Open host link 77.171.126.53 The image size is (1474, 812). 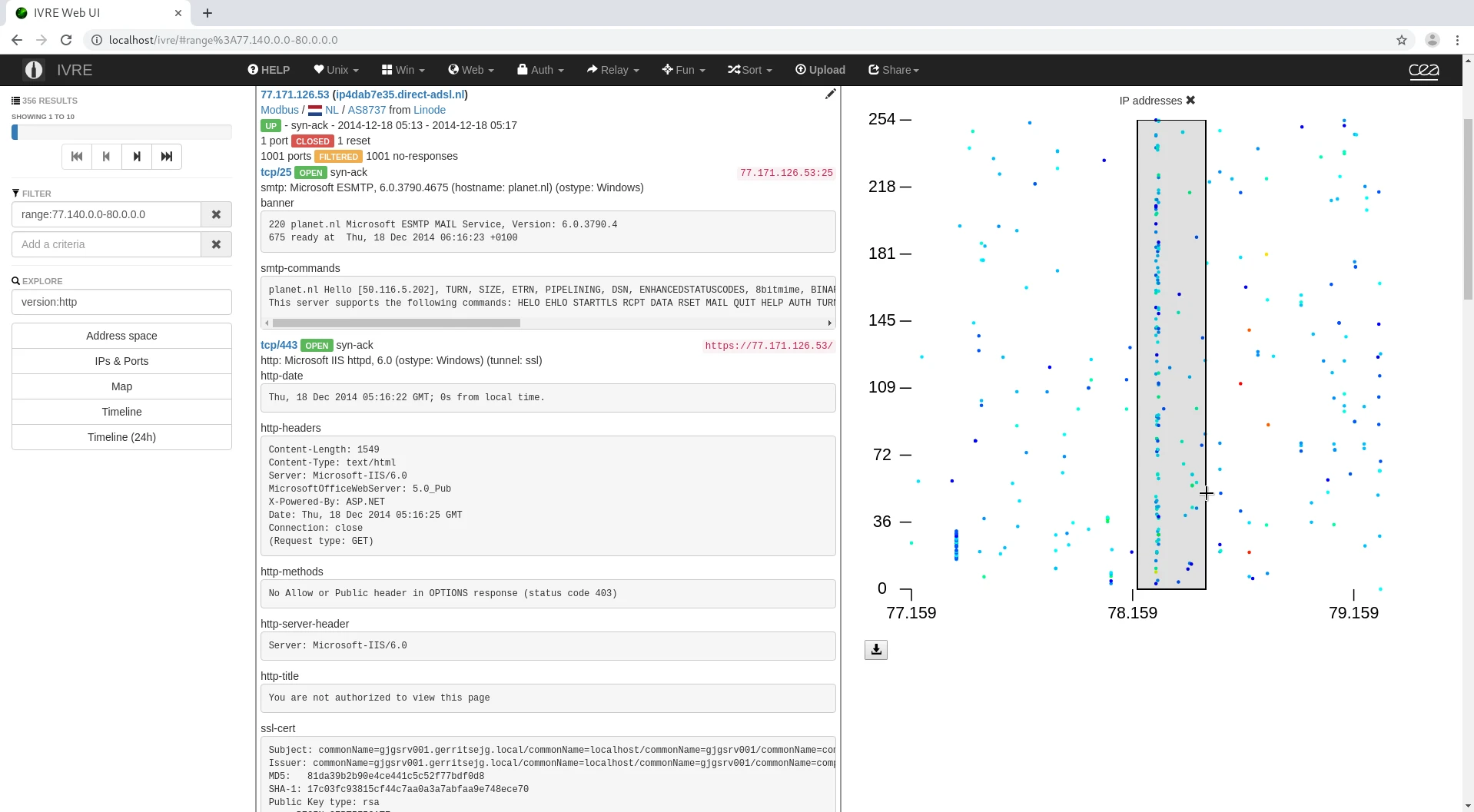[294, 94]
